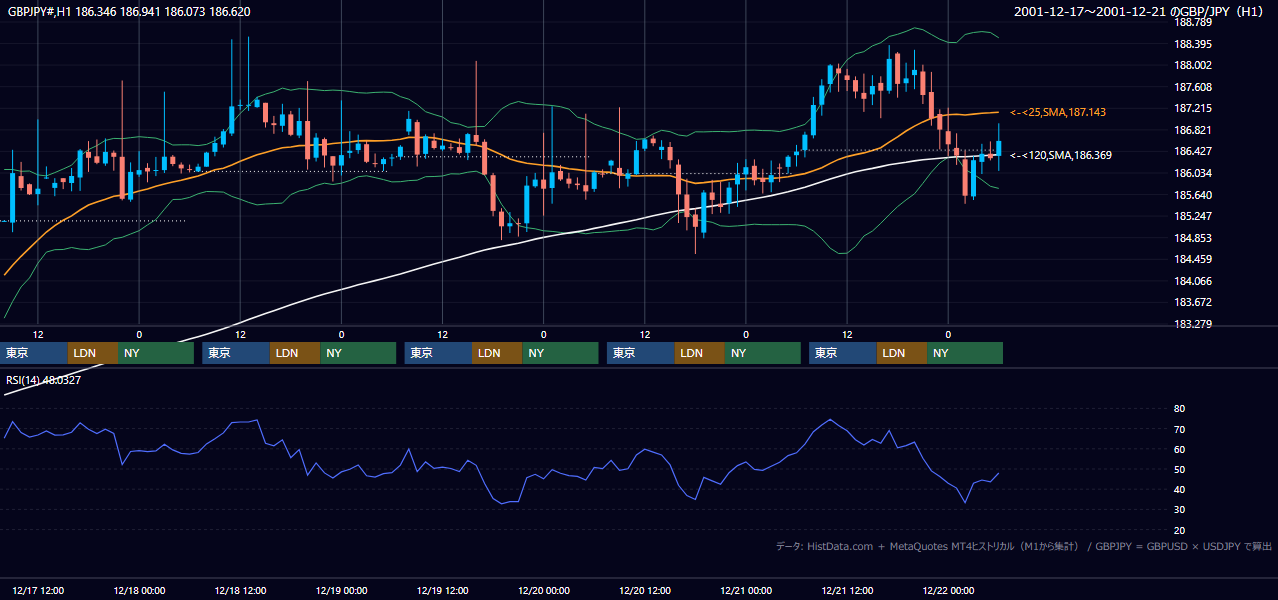Click the 12/19 12:00 time label

pos(443,591)
